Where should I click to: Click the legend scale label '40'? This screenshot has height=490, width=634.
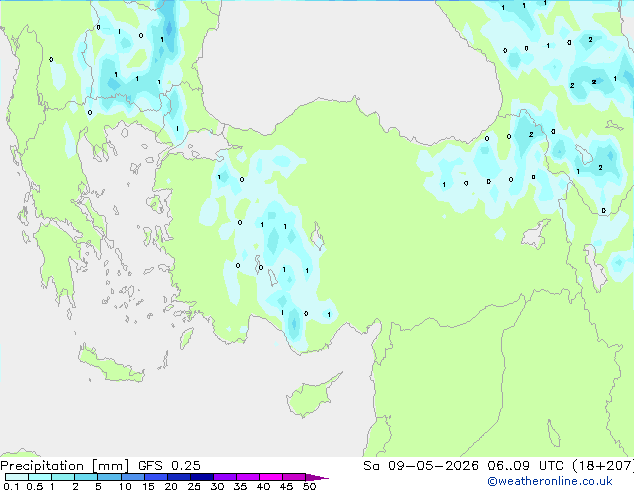tap(263, 486)
